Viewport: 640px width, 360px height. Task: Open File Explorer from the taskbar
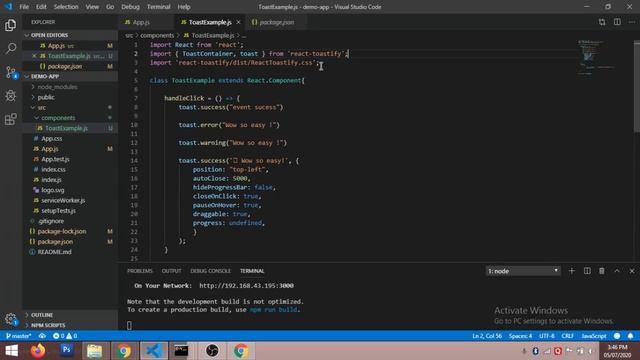[x=94, y=351]
